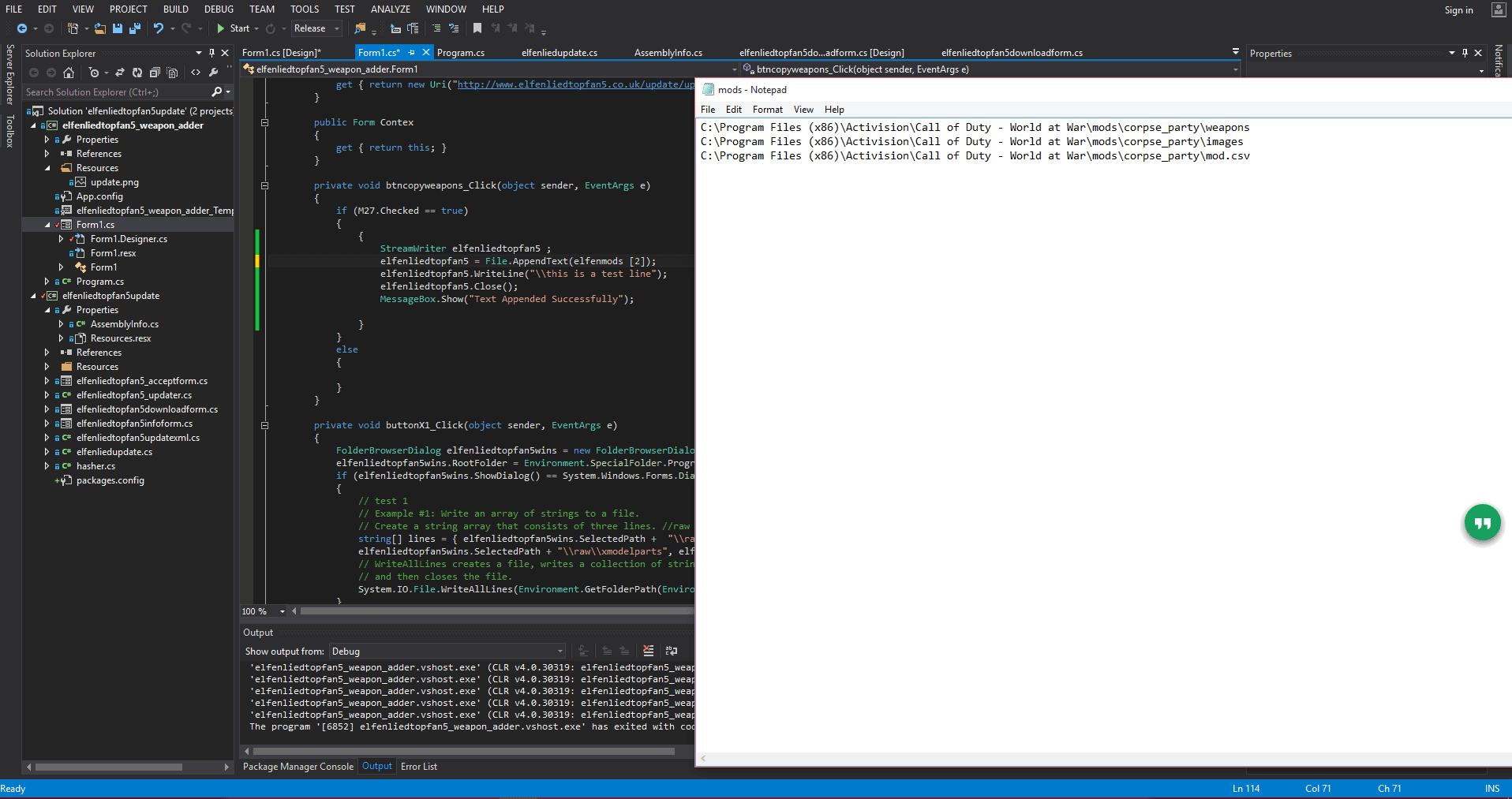Click the New Project toolbar icon
The height and width of the screenshot is (799, 1512).
coord(73,28)
